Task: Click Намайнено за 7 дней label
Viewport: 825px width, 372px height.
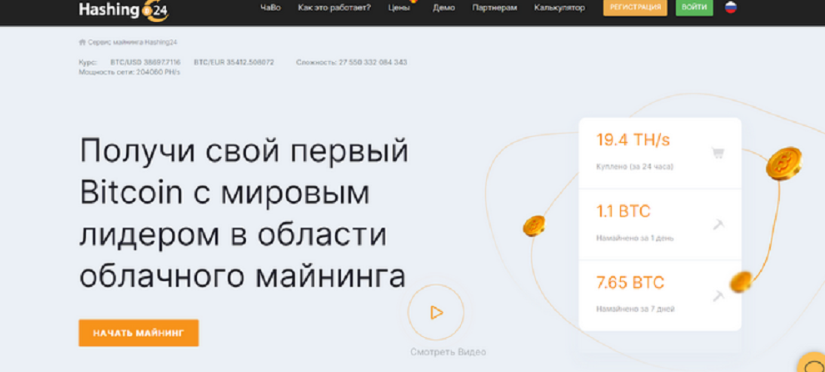Action: [635, 309]
